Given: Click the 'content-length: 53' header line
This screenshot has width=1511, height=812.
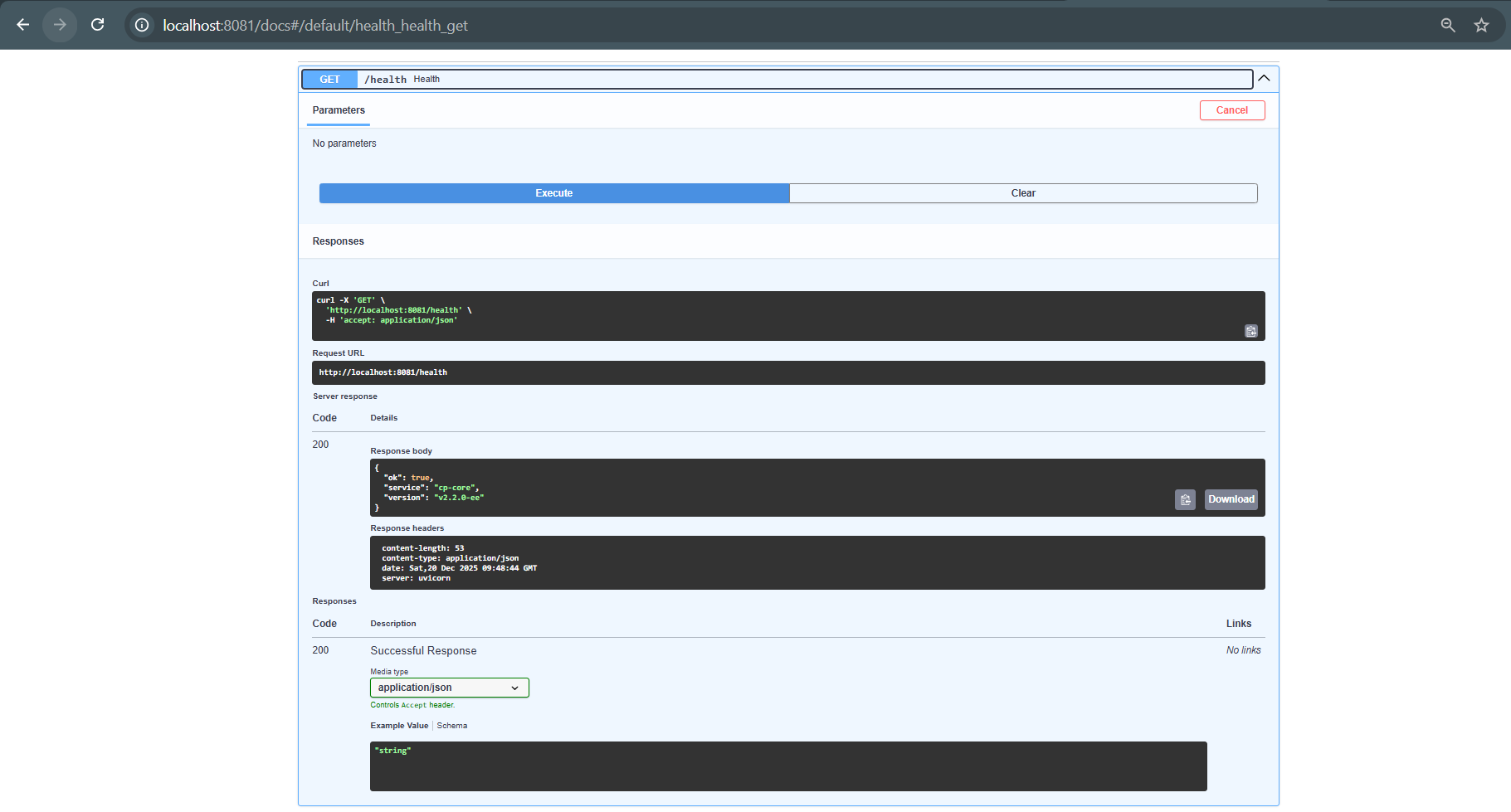Looking at the screenshot, I should coord(423,548).
